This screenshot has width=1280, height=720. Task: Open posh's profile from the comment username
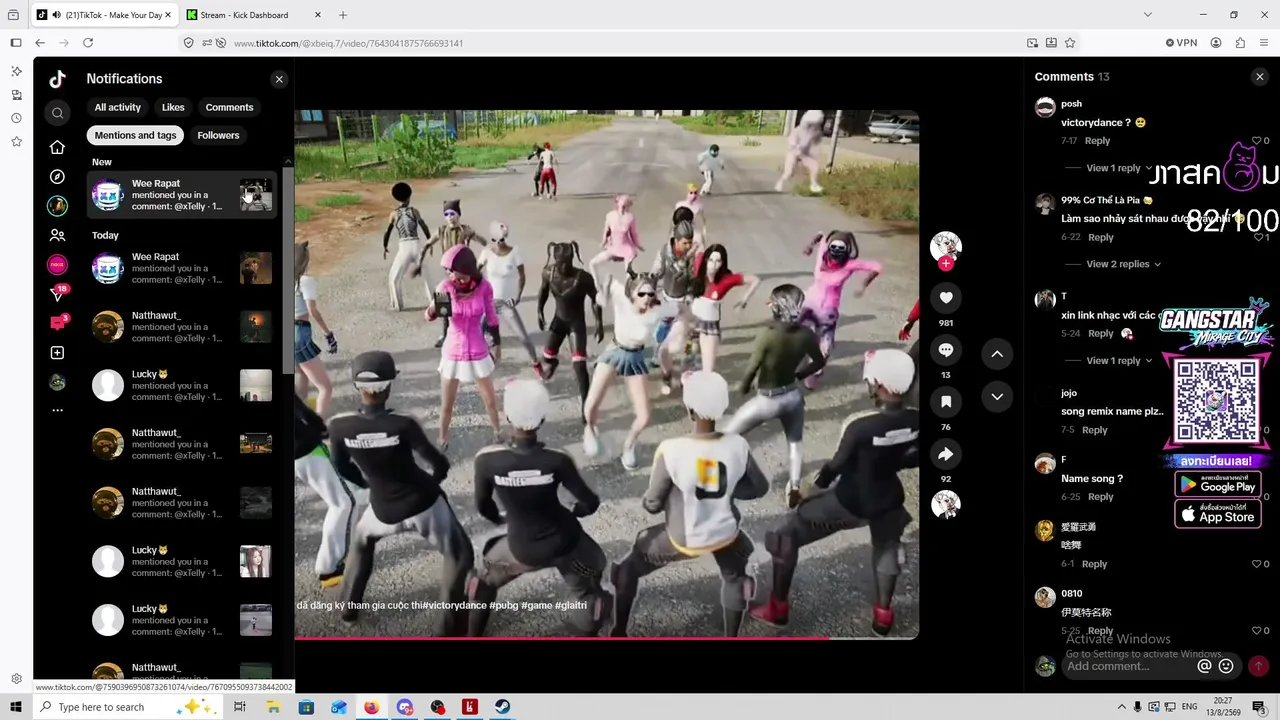1071,104
